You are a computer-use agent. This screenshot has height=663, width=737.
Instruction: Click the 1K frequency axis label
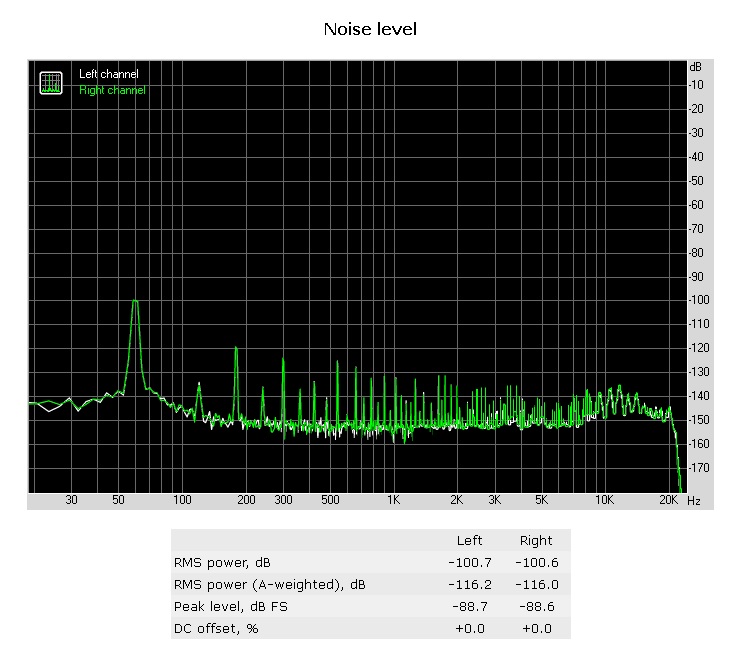tap(393, 500)
